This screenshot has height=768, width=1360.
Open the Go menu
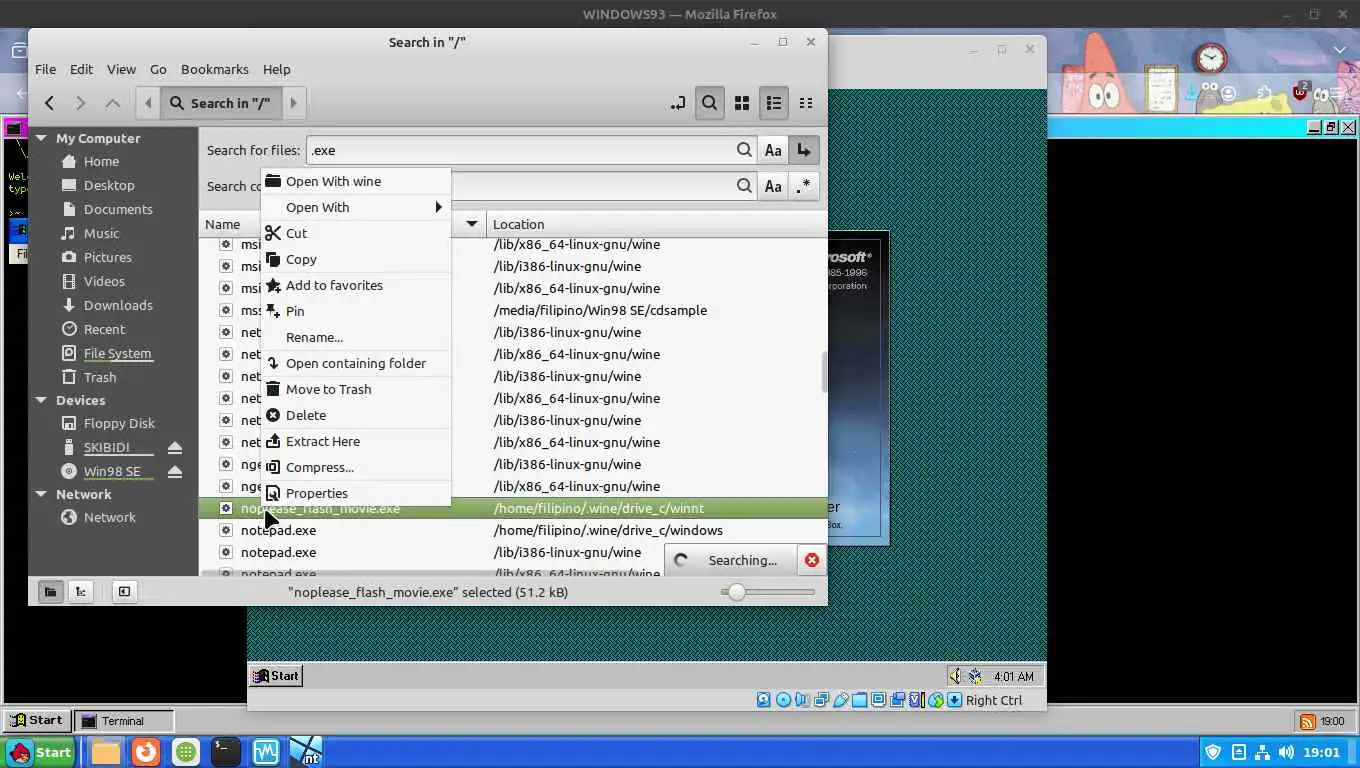coord(158,69)
